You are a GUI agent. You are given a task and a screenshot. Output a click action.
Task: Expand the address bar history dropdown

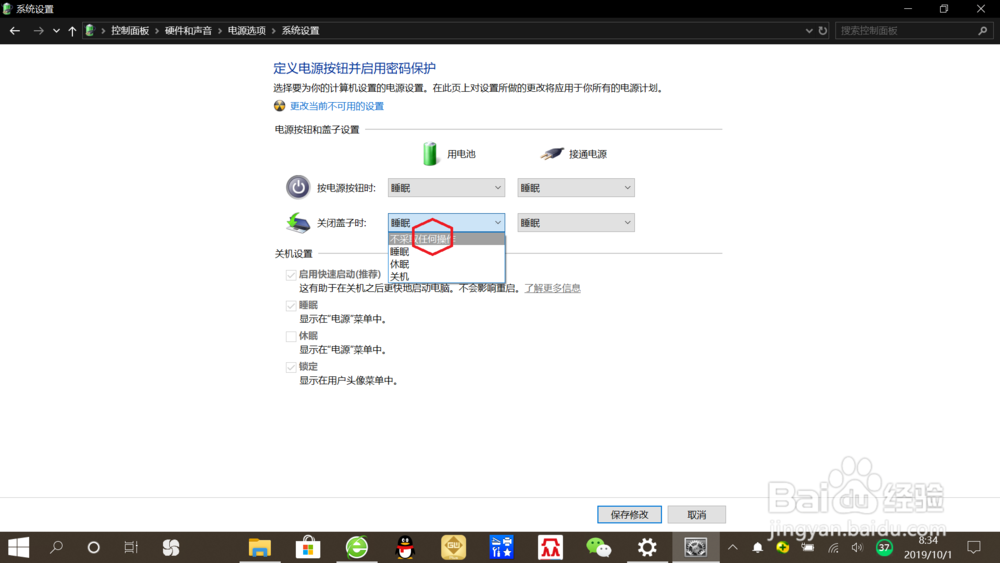[809, 31]
